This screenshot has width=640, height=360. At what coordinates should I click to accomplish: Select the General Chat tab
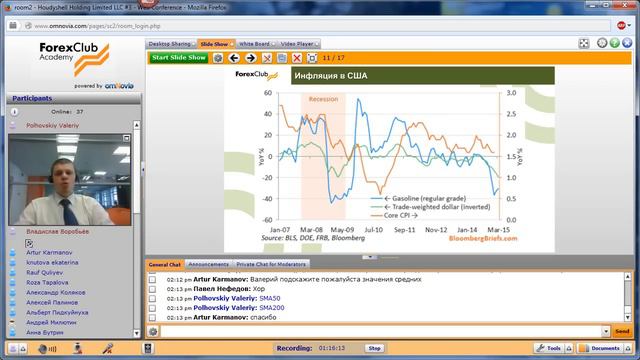coord(164,264)
